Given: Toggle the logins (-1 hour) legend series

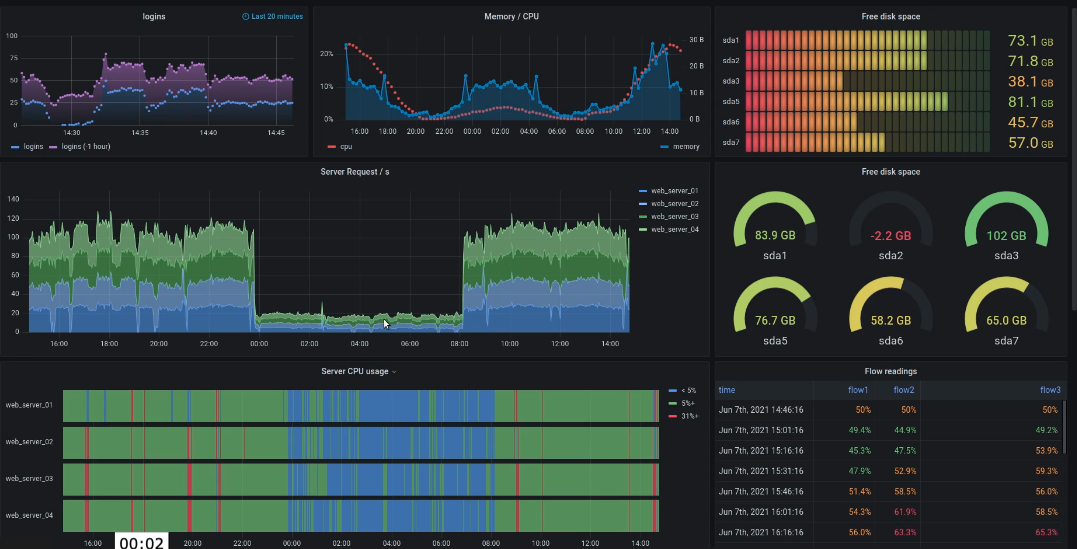Looking at the screenshot, I should coord(85,146).
